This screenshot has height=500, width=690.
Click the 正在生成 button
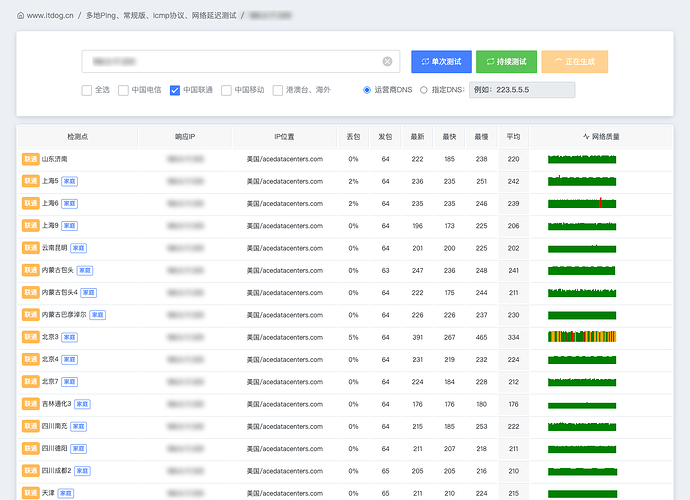575,62
